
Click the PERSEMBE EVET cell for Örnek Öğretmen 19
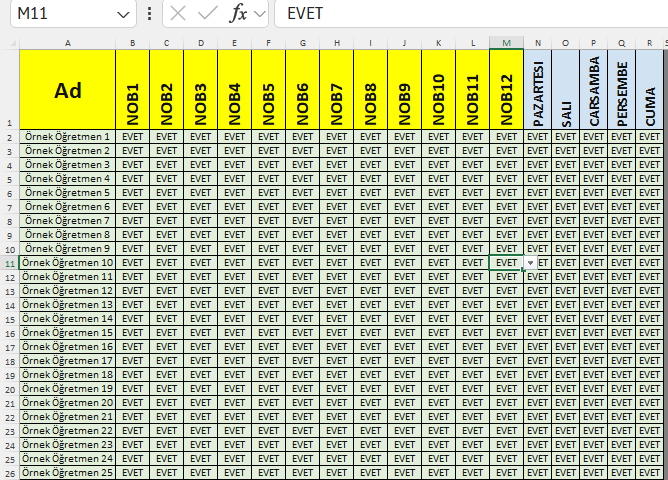point(622,389)
